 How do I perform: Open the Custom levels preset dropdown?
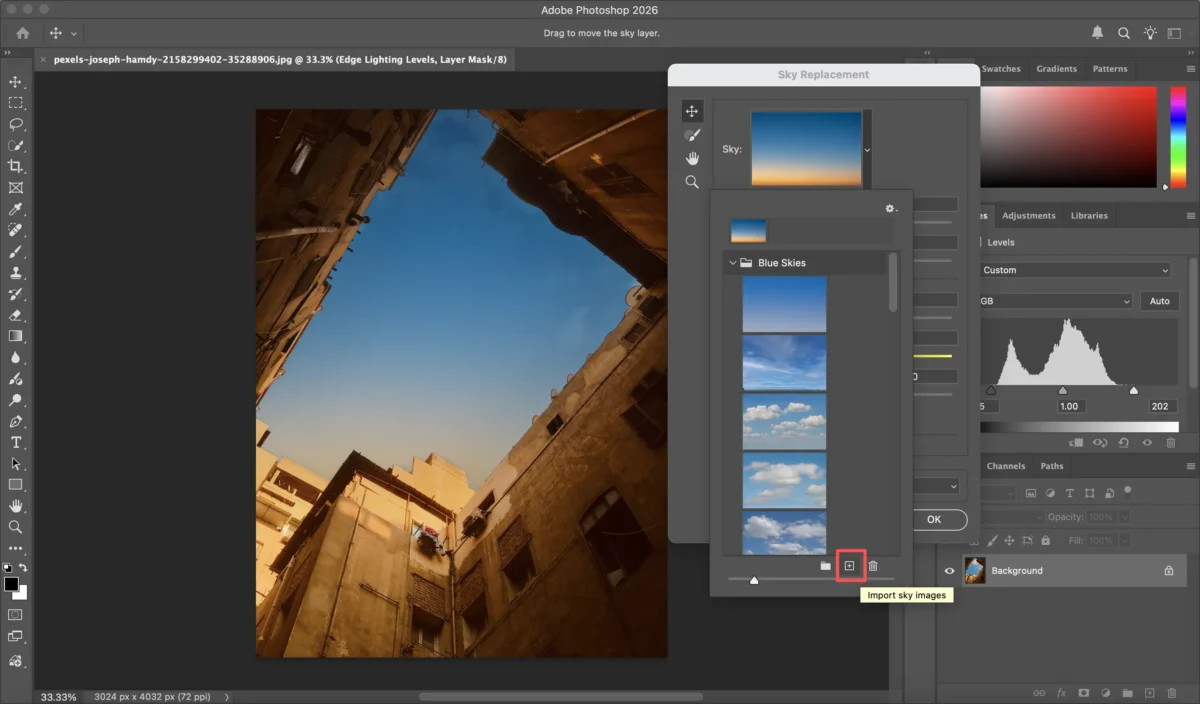point(1074,270)
